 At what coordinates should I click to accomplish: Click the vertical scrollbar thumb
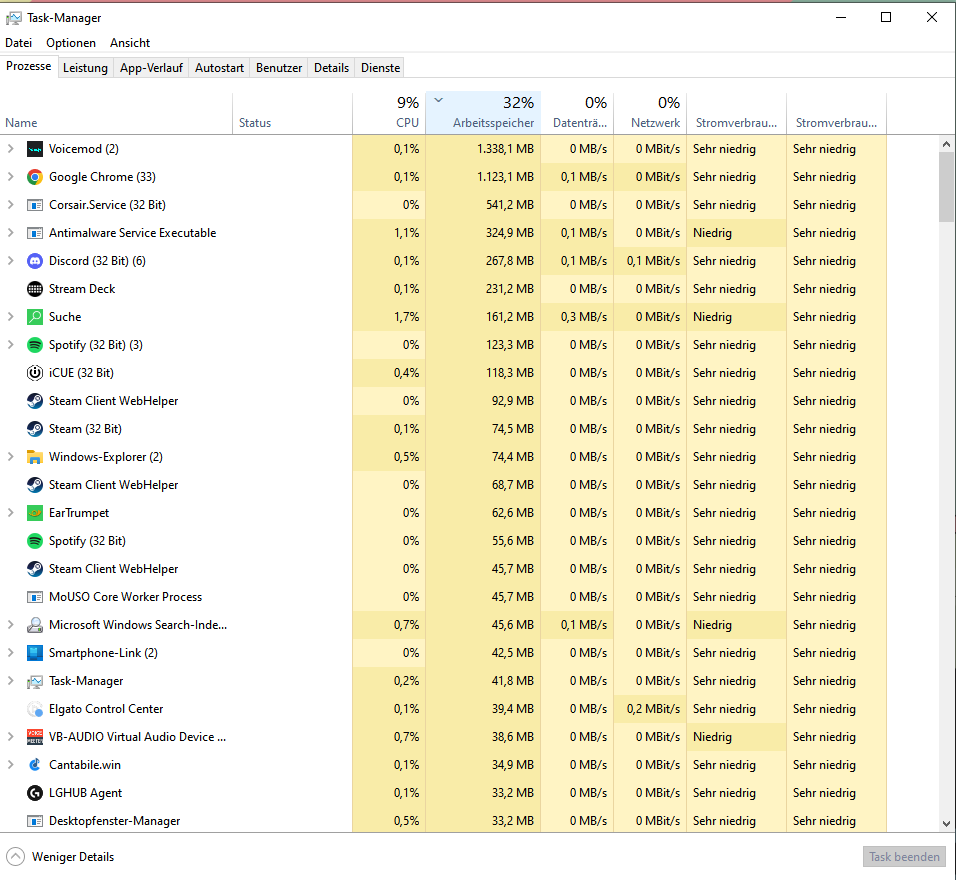[x=946, y=187]
